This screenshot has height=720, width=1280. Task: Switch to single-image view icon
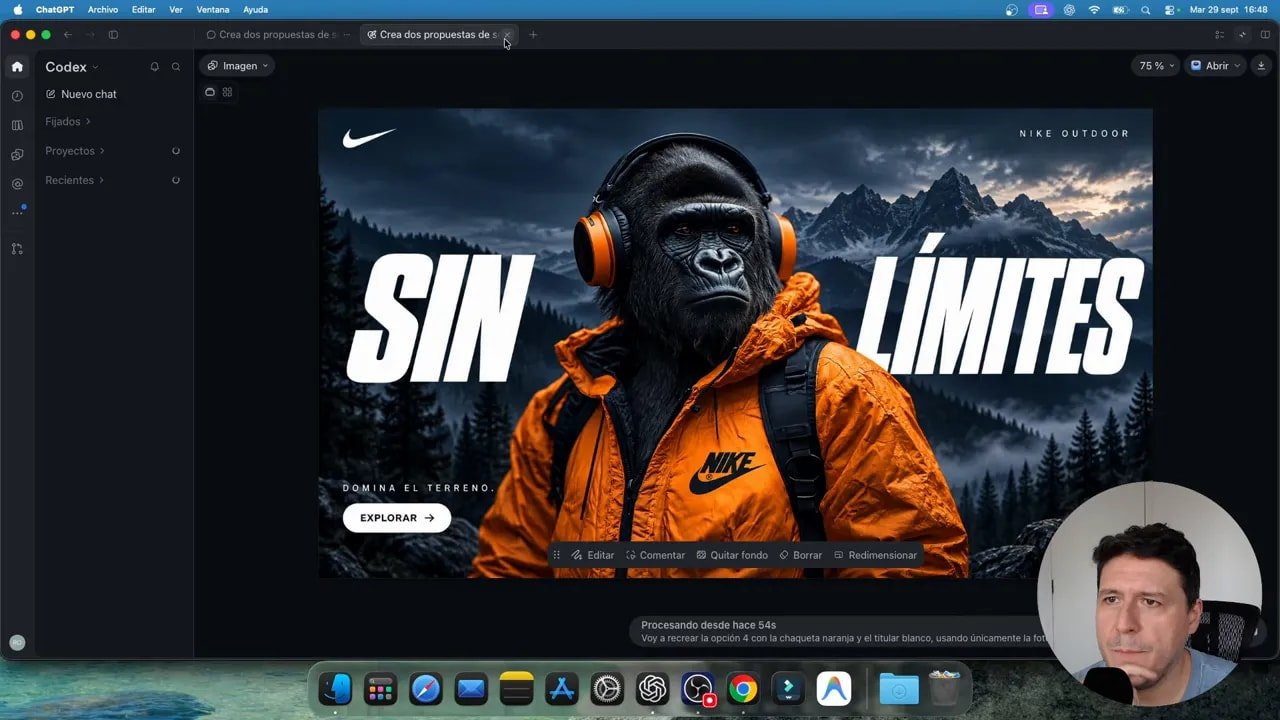click(x=210, y=92)
